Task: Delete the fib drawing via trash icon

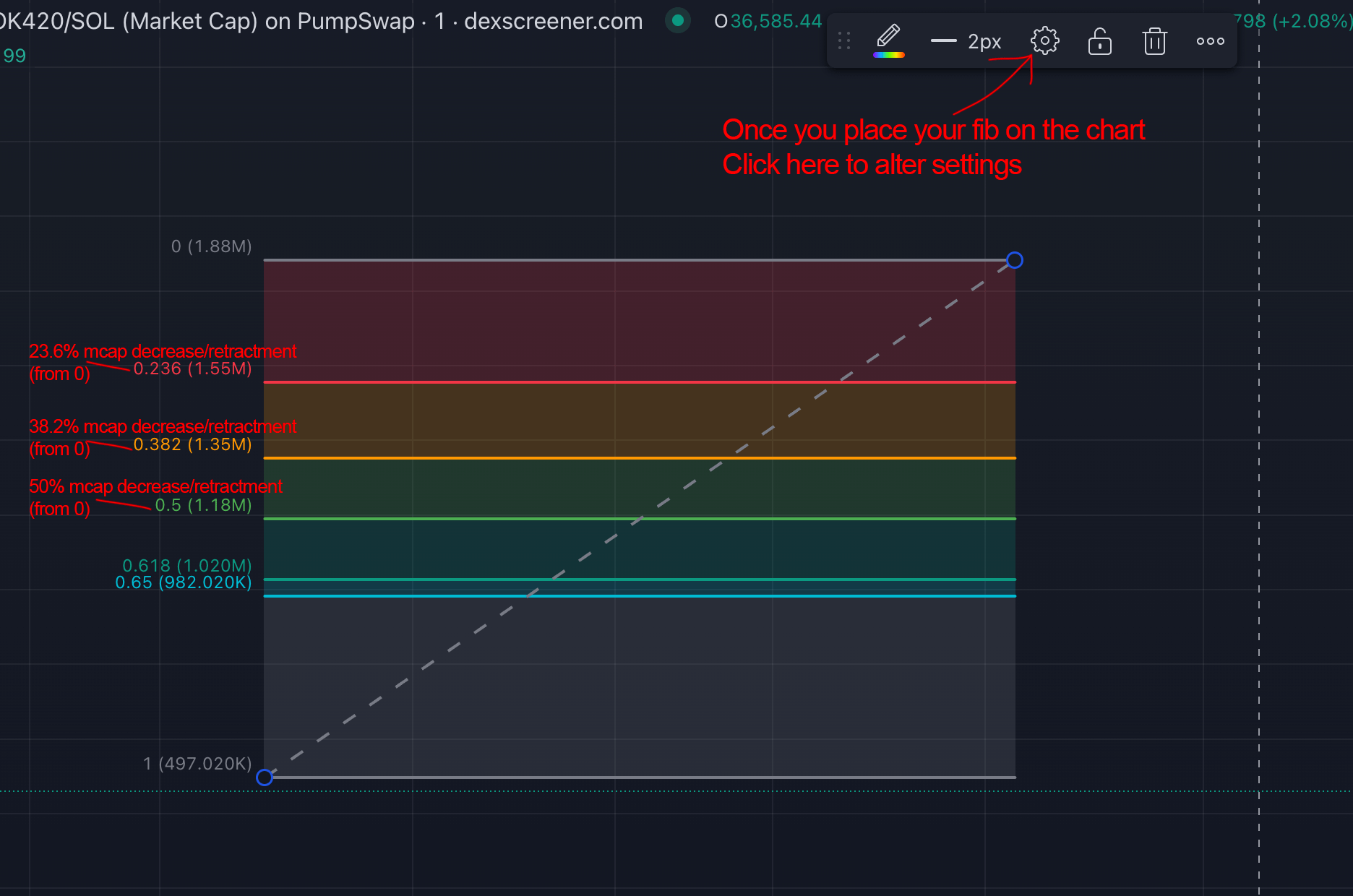Action: coord(1154,41)
